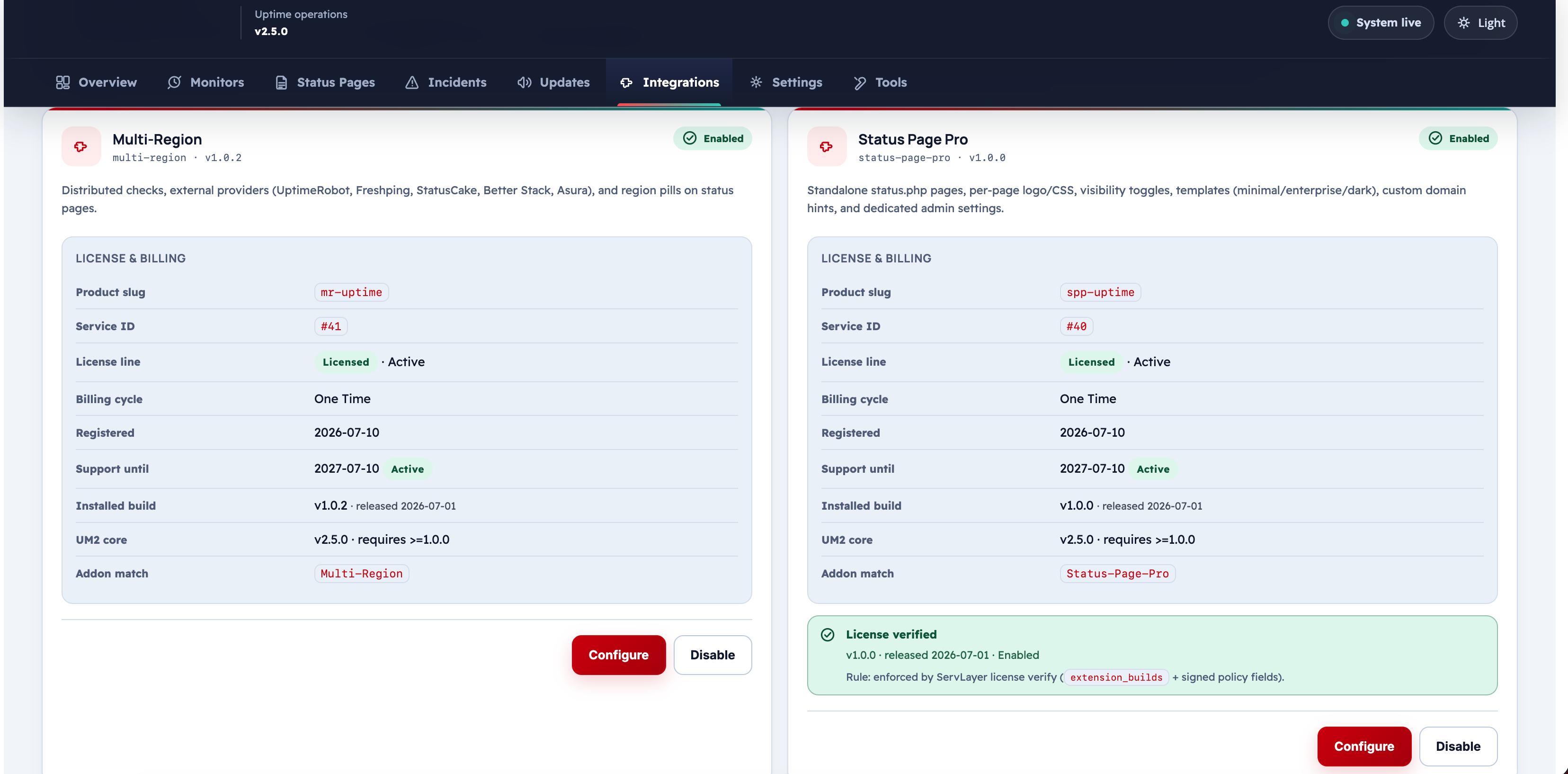
Task: Switch to the Monitors tab
Action: click(x=206, y=82)
